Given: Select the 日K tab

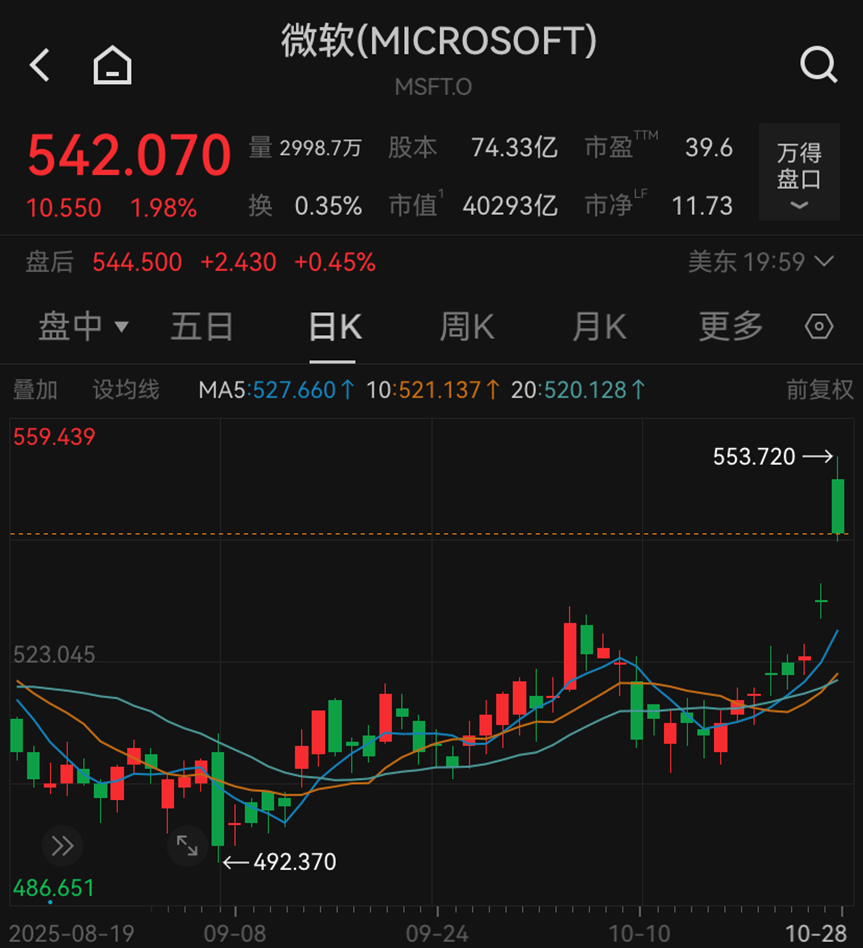Looking at the screenshot, I should (335, 326).
